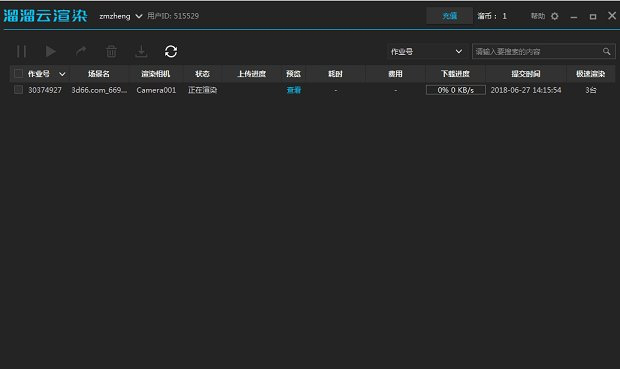Screen dimensions: 620x383
Task: Click the download results toolbar icon
Action: pos(141,51)
